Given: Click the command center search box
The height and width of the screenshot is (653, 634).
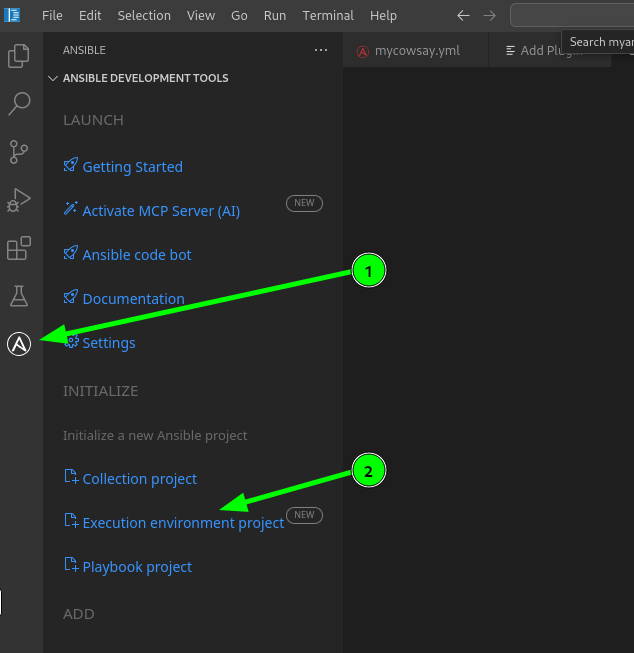Looking at the screenshot, I should click(x=572, y=15).
